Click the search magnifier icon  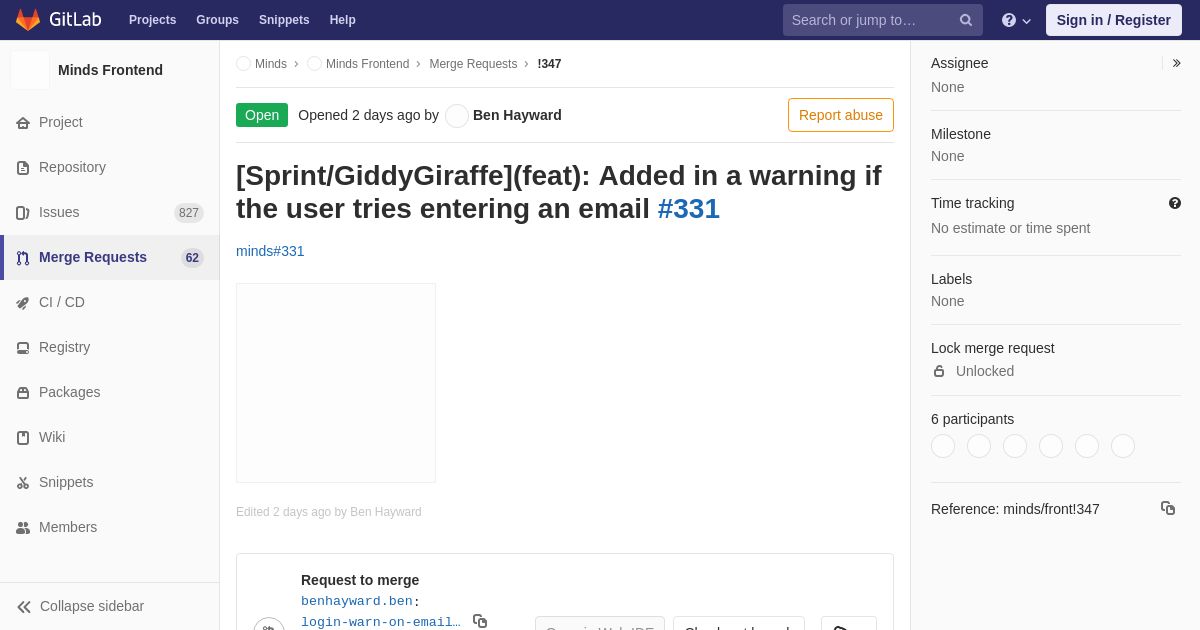966,20
